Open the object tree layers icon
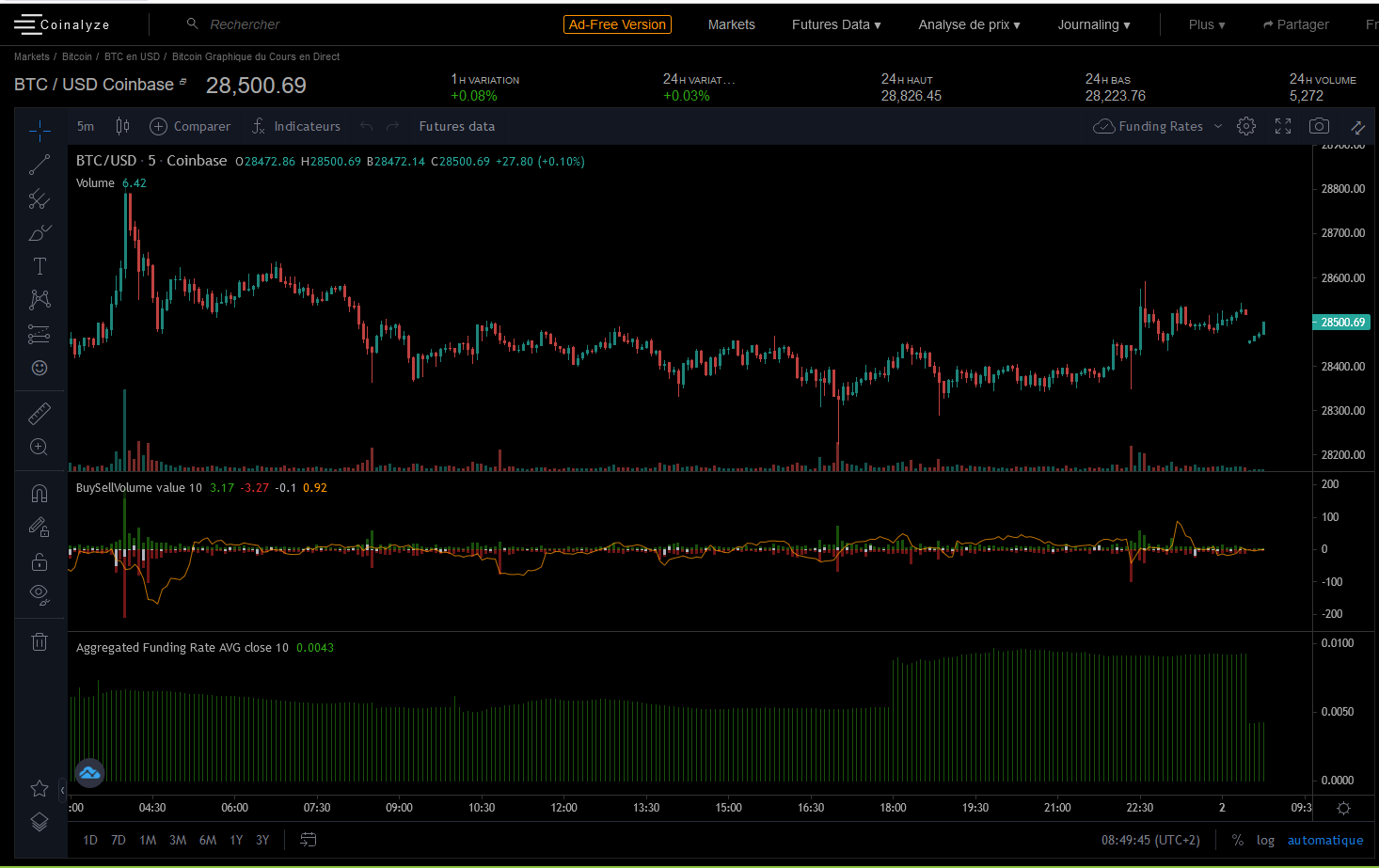Viewport: 1379px width, 868px height. pos(40,822)
